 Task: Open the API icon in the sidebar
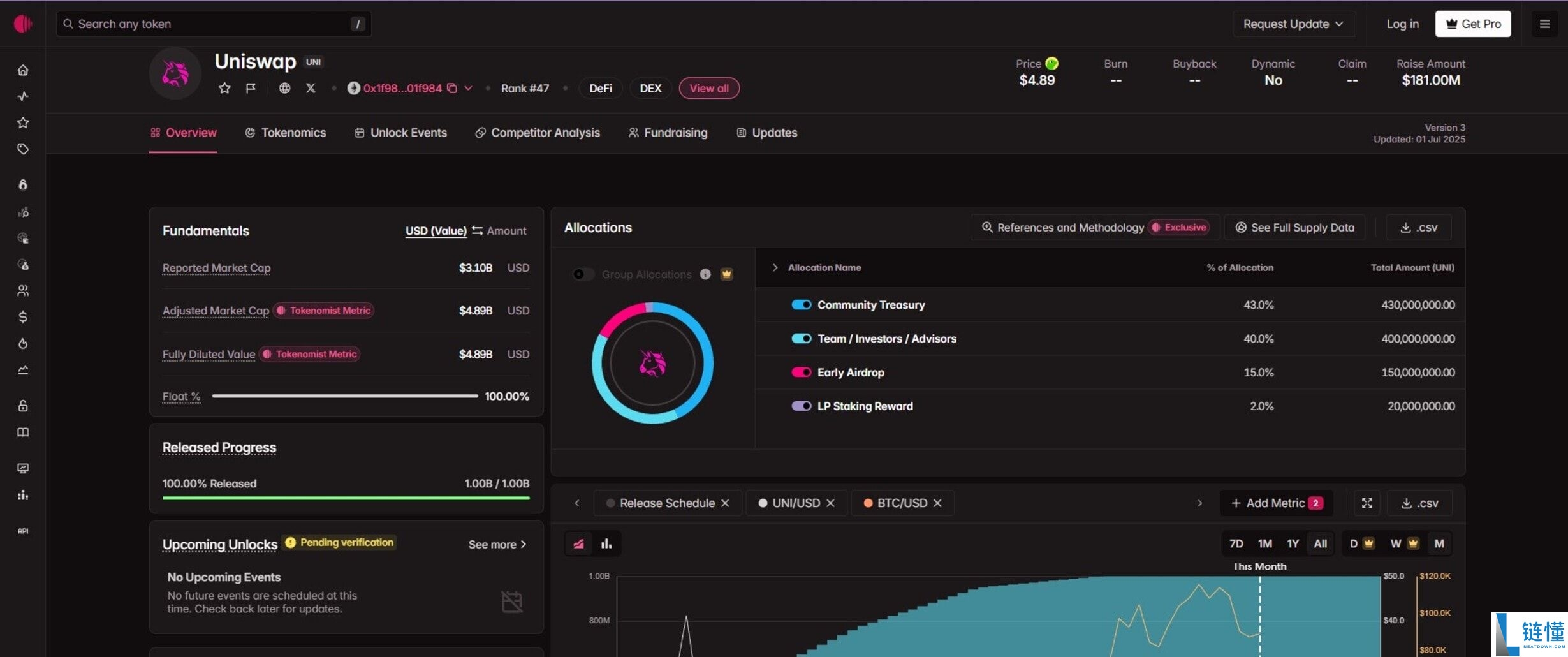[23, 531]
